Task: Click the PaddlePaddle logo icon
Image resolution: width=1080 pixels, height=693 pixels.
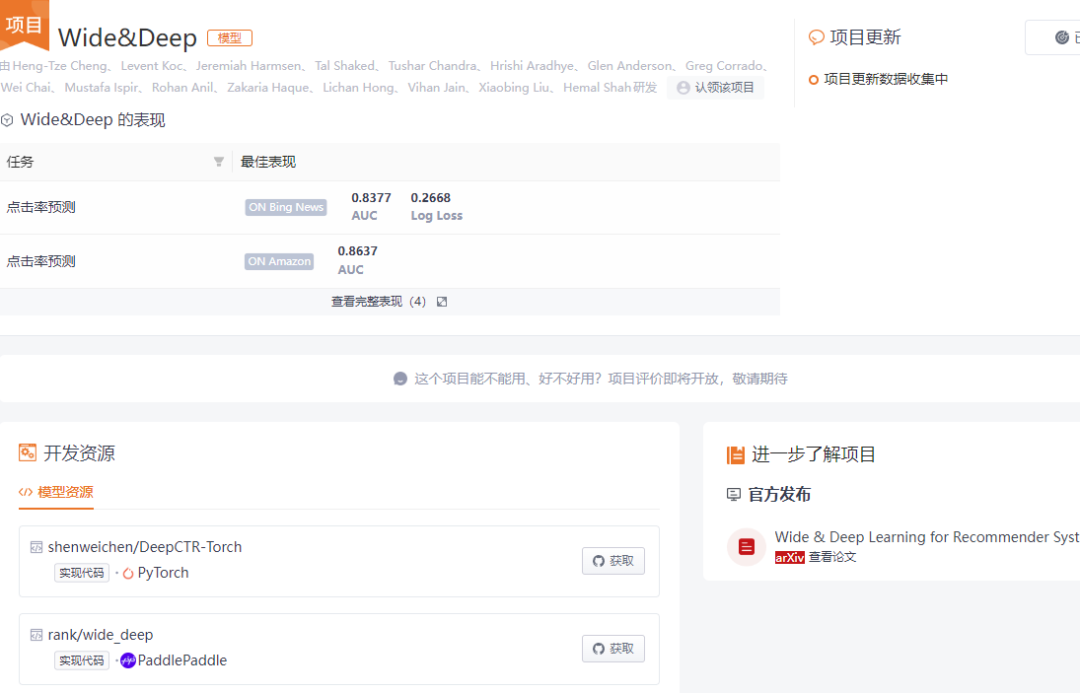Action: point(128,661)
